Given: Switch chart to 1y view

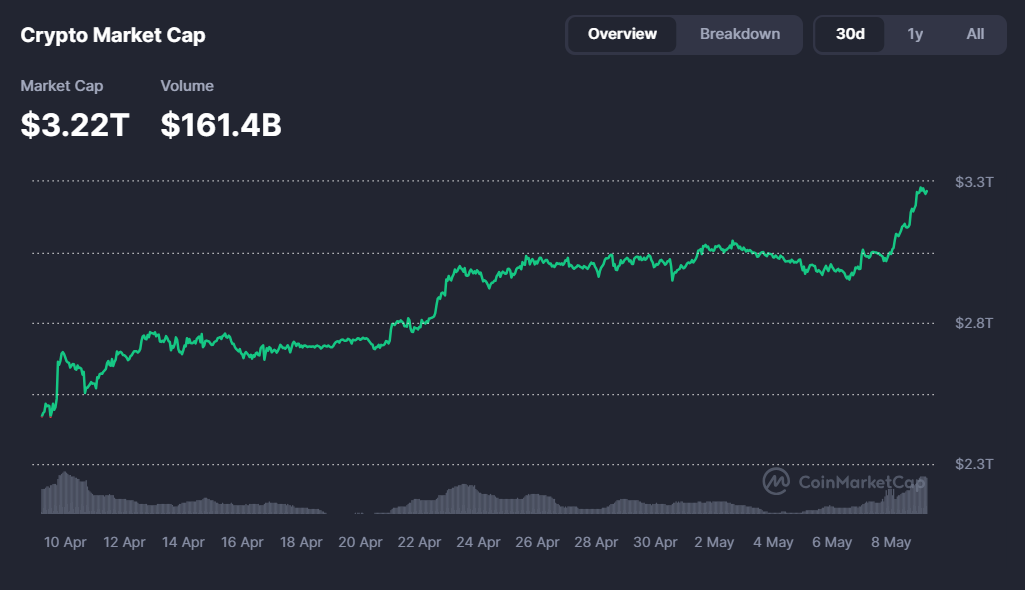Looking at the screenshot, I should [x=915, y=34].
